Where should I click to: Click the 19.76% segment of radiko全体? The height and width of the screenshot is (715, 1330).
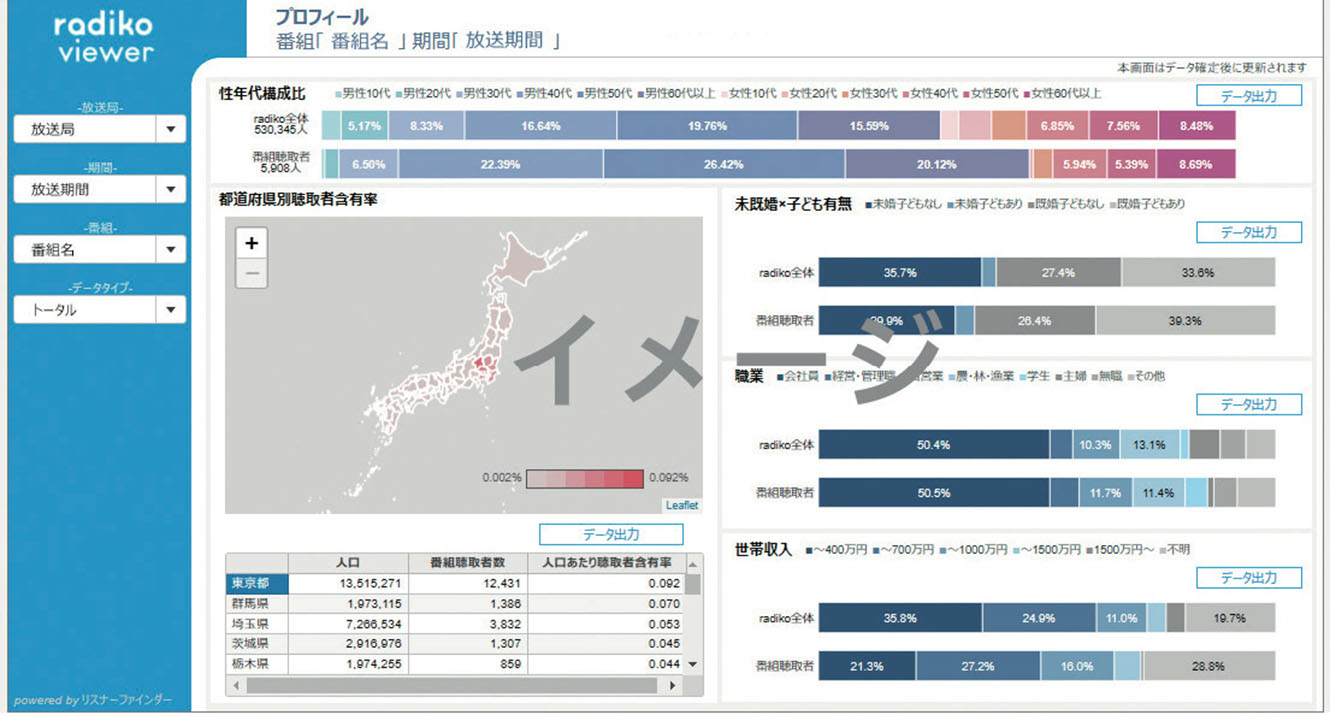tap(707, 126)
